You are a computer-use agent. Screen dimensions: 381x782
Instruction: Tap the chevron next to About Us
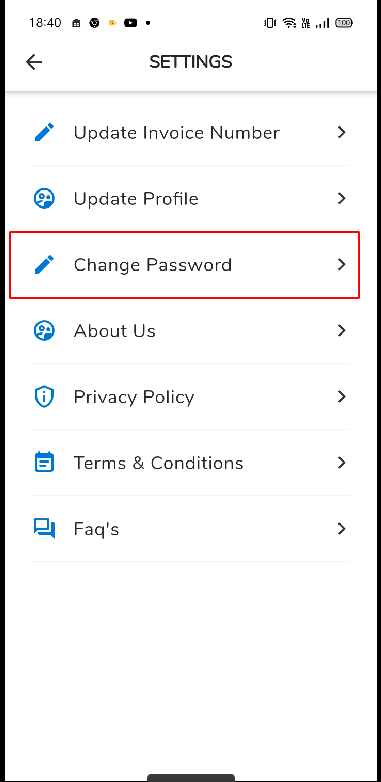(x=342, y=330)
